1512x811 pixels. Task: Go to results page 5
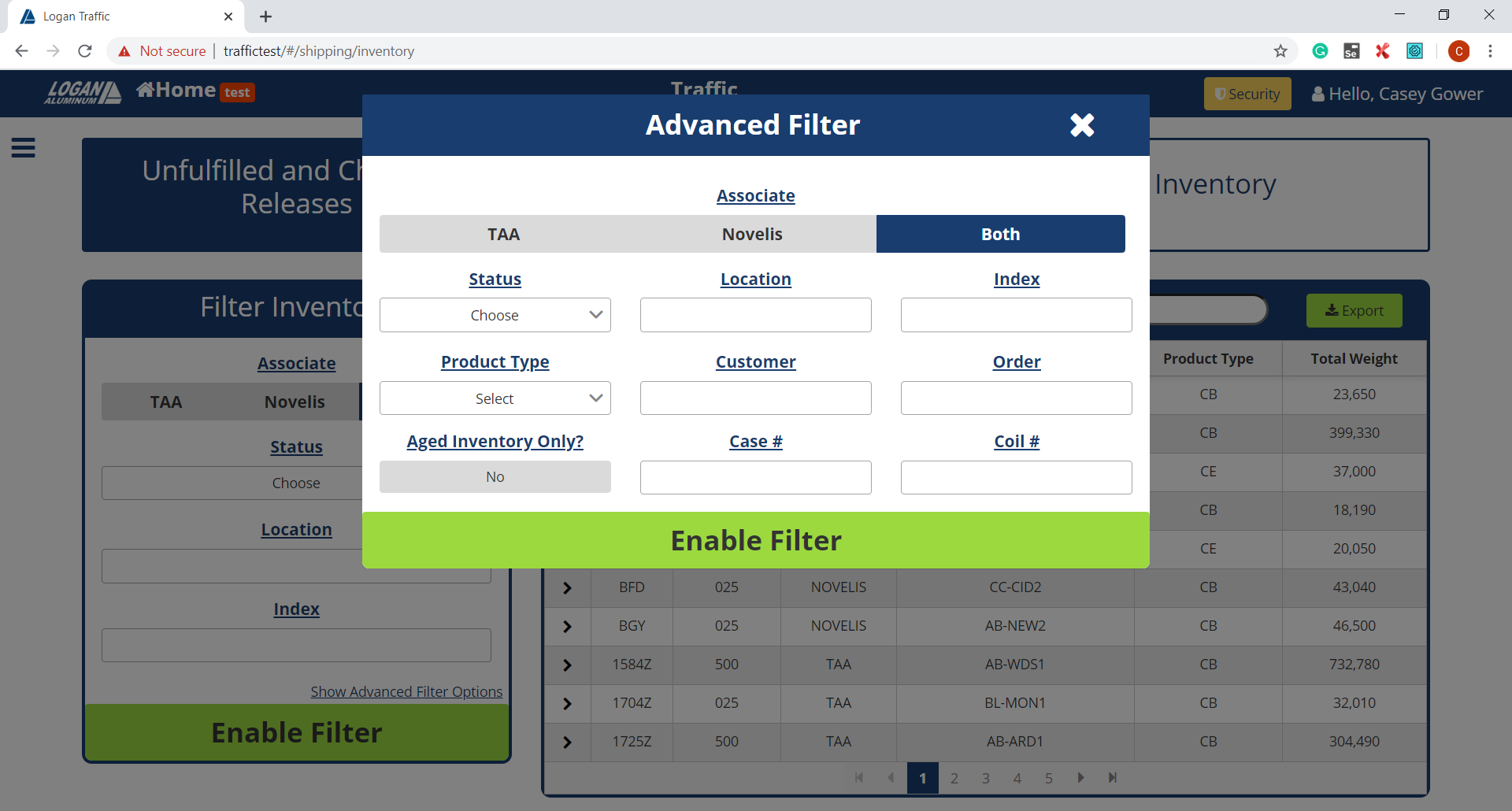(x=1049, y=778)
